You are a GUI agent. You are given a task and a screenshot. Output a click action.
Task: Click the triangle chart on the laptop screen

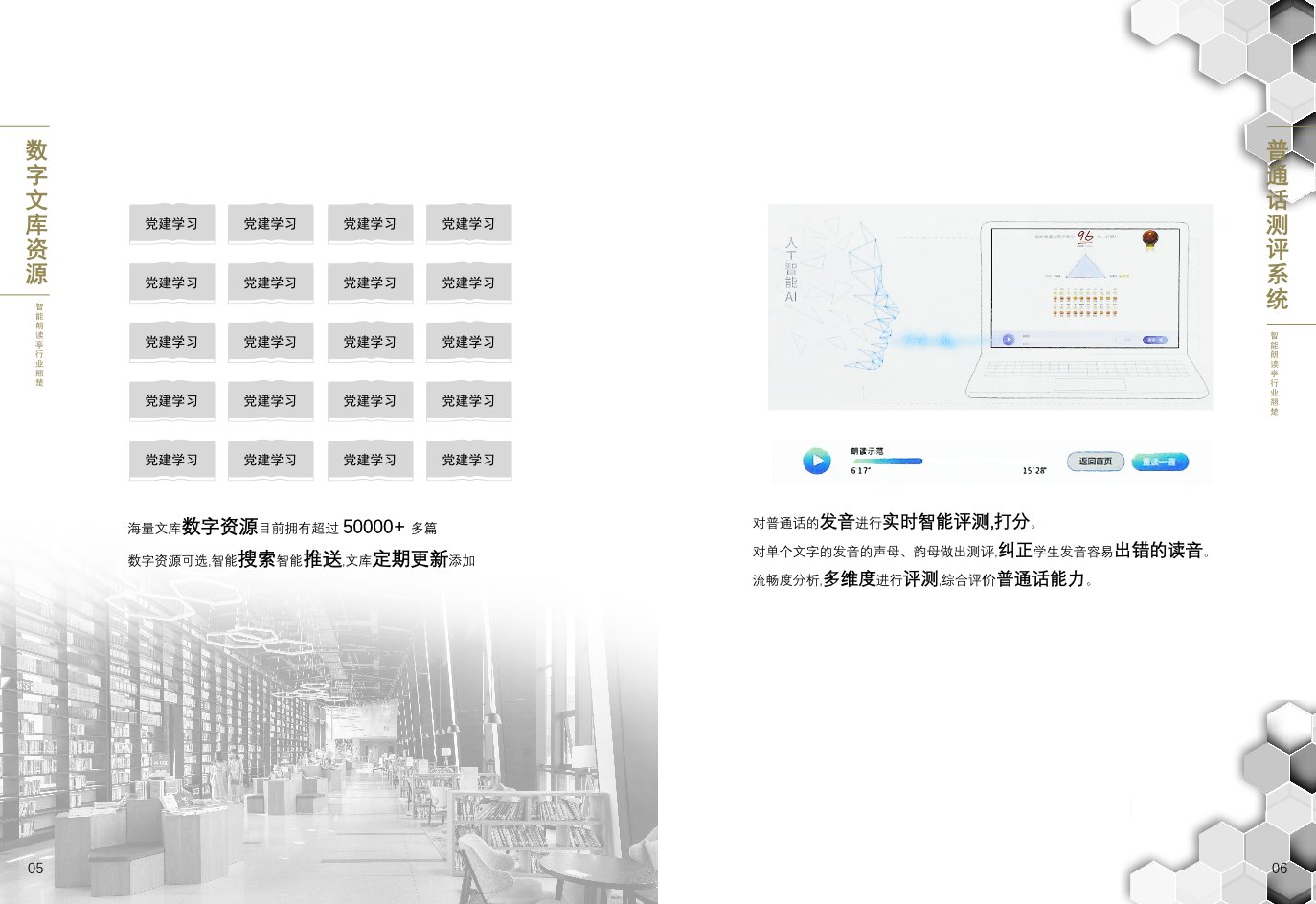tap(1084, 264)
